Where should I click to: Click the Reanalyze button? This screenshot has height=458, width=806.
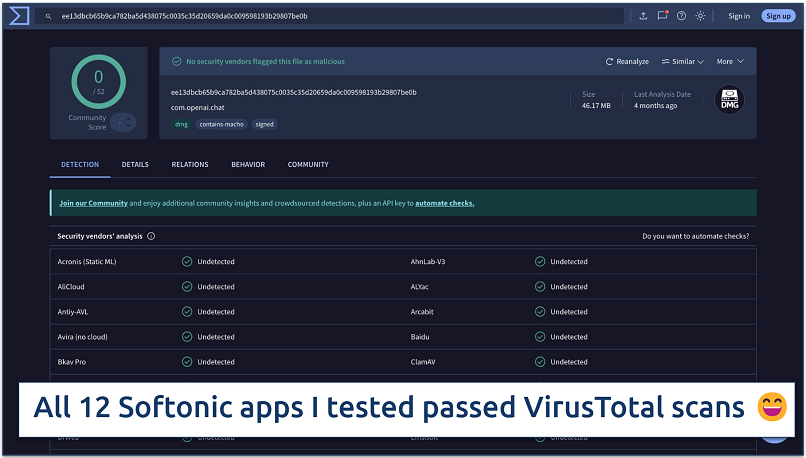(x=627, y=61)
